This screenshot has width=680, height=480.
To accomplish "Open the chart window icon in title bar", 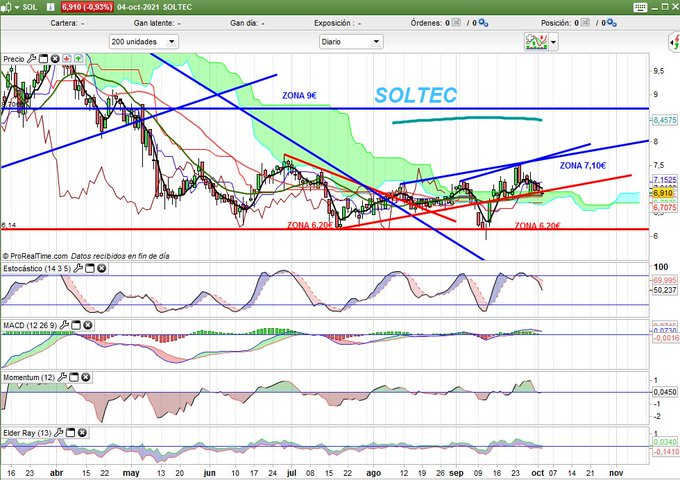I will point(6,7).
